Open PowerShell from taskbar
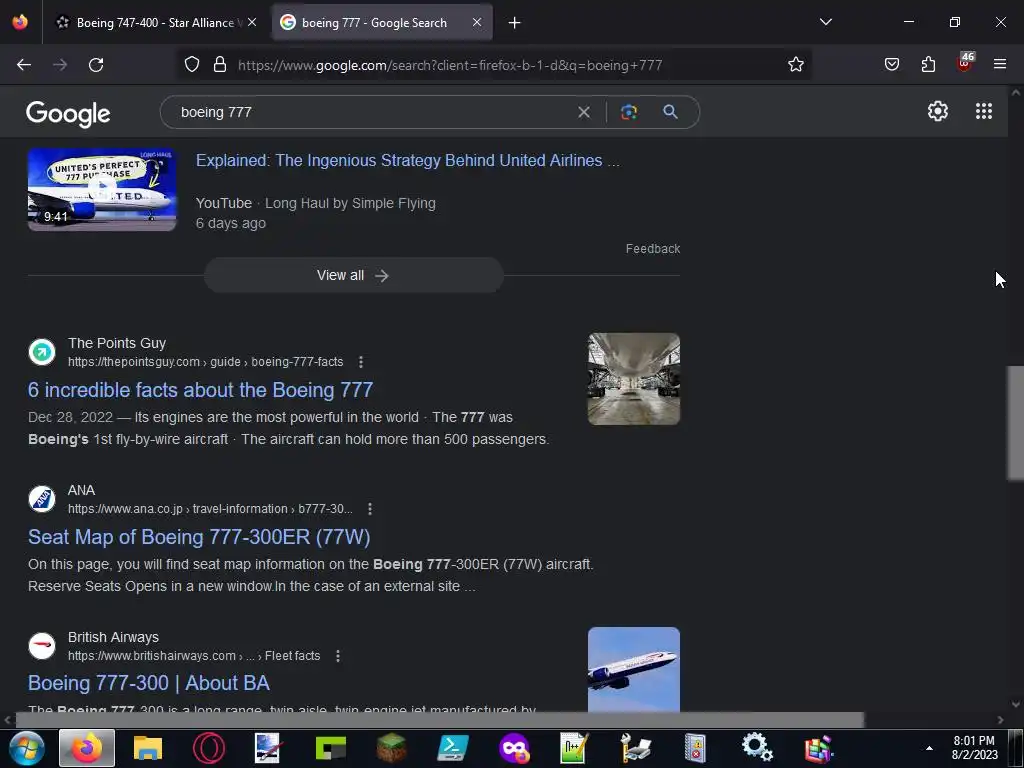The image size is (1024, 768). click(453, 748)
